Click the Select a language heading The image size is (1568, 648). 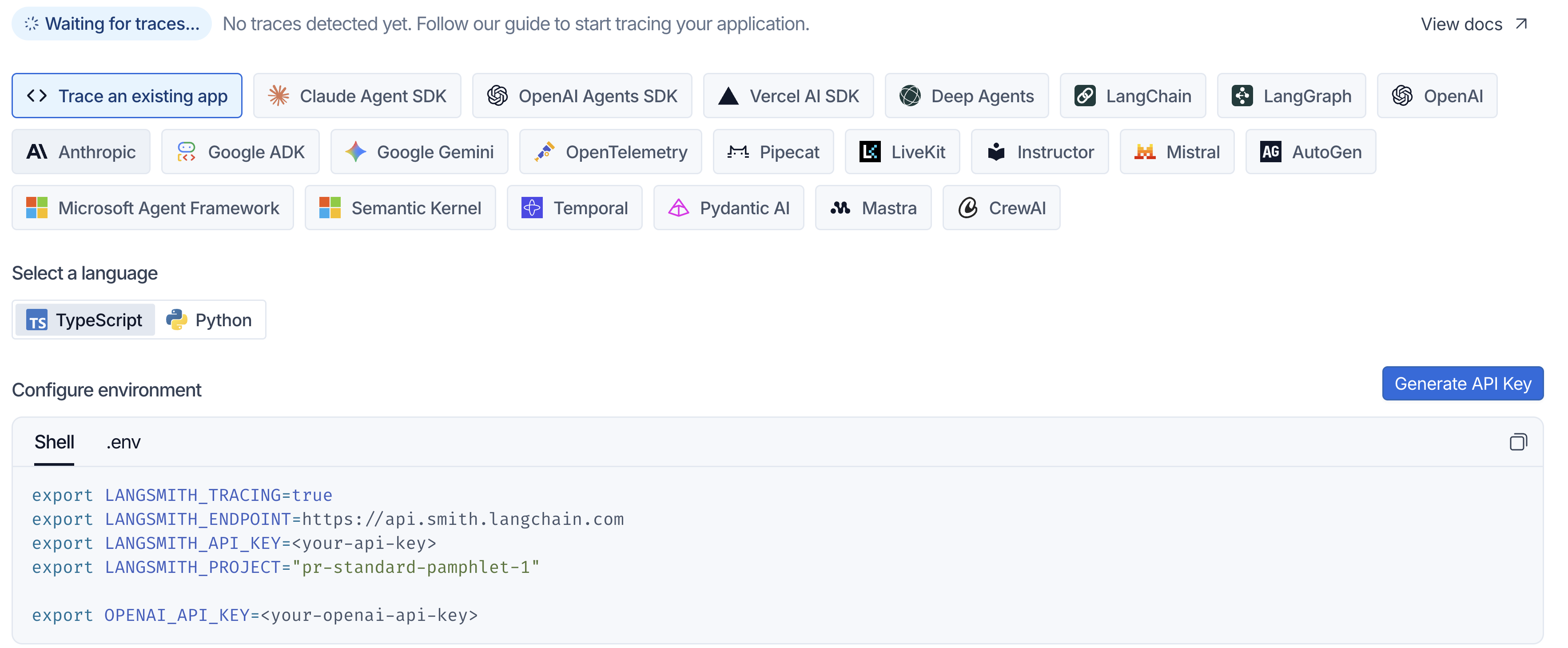click(x=84, y=273)
